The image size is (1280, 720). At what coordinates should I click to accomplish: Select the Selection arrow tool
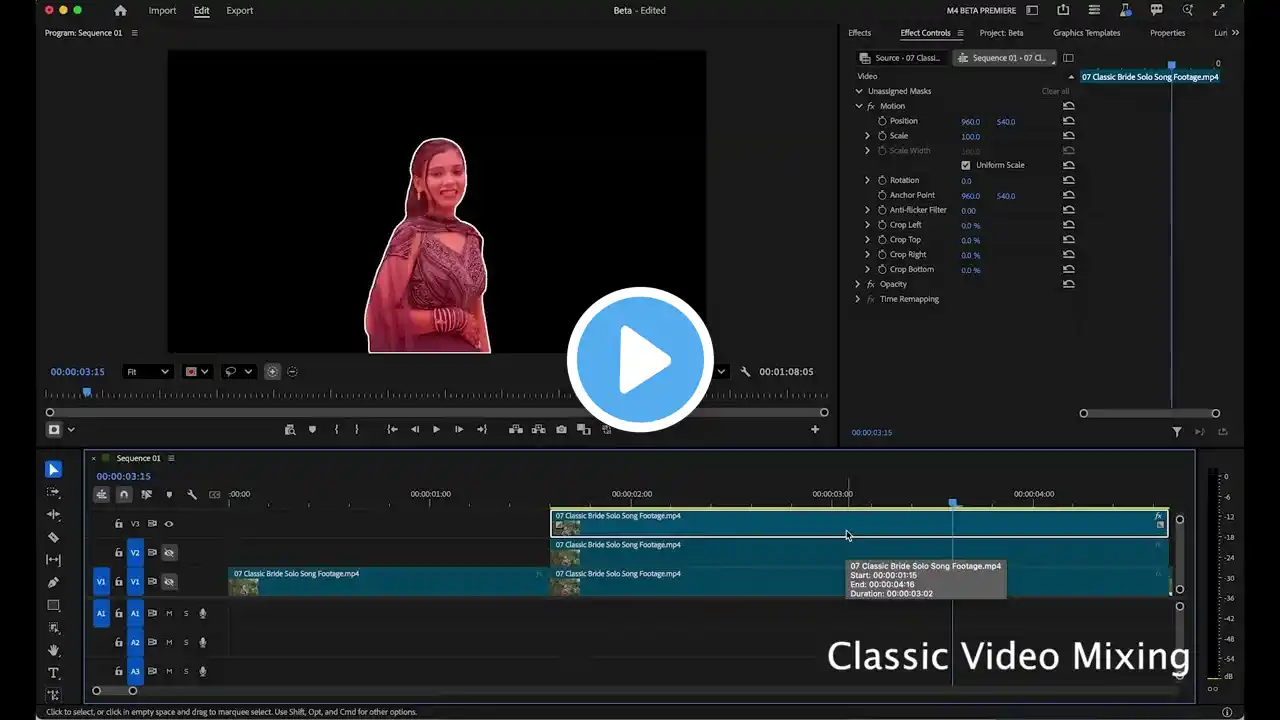pos(54,469)
